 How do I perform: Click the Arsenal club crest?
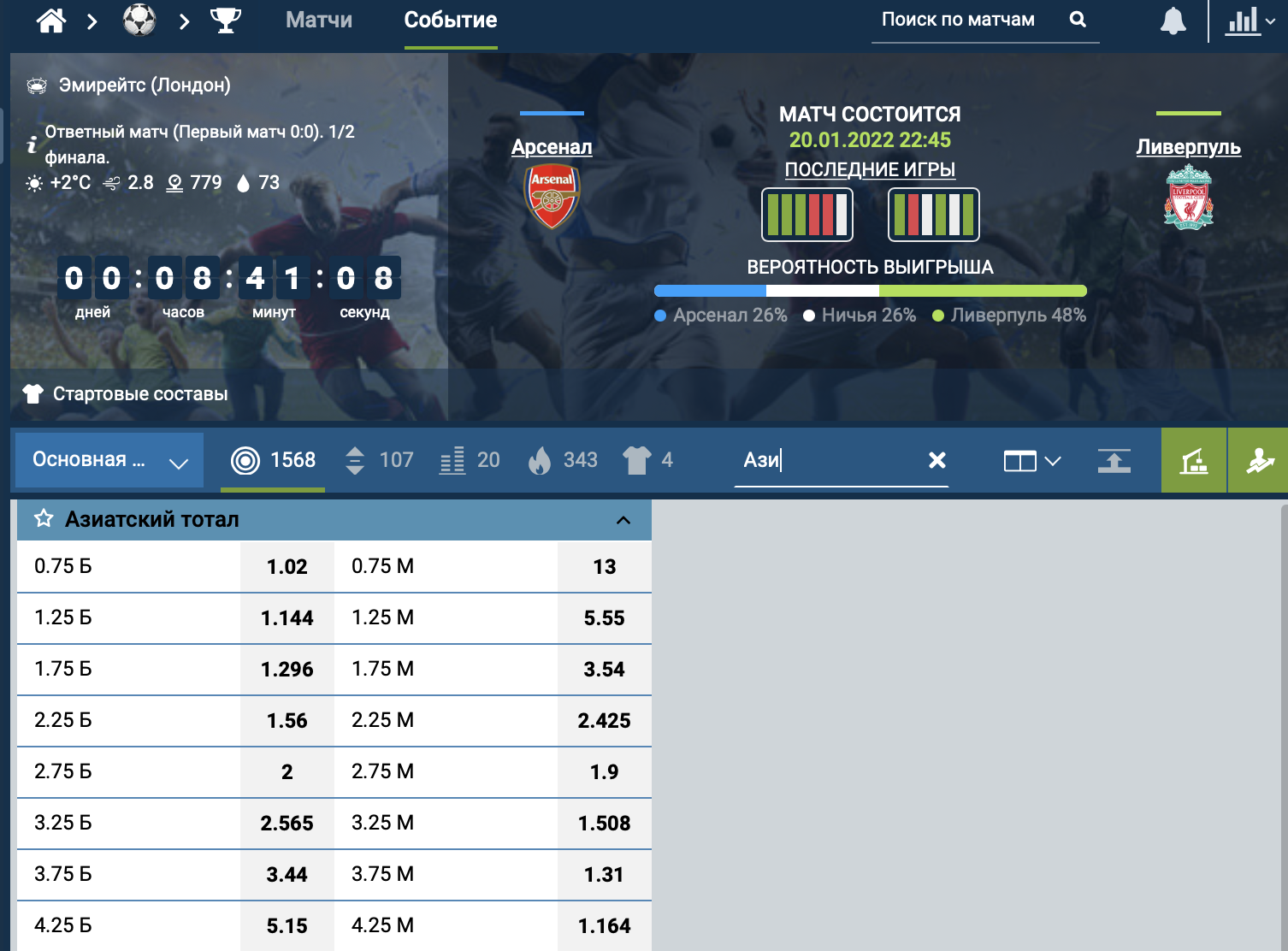coord(552,197)
